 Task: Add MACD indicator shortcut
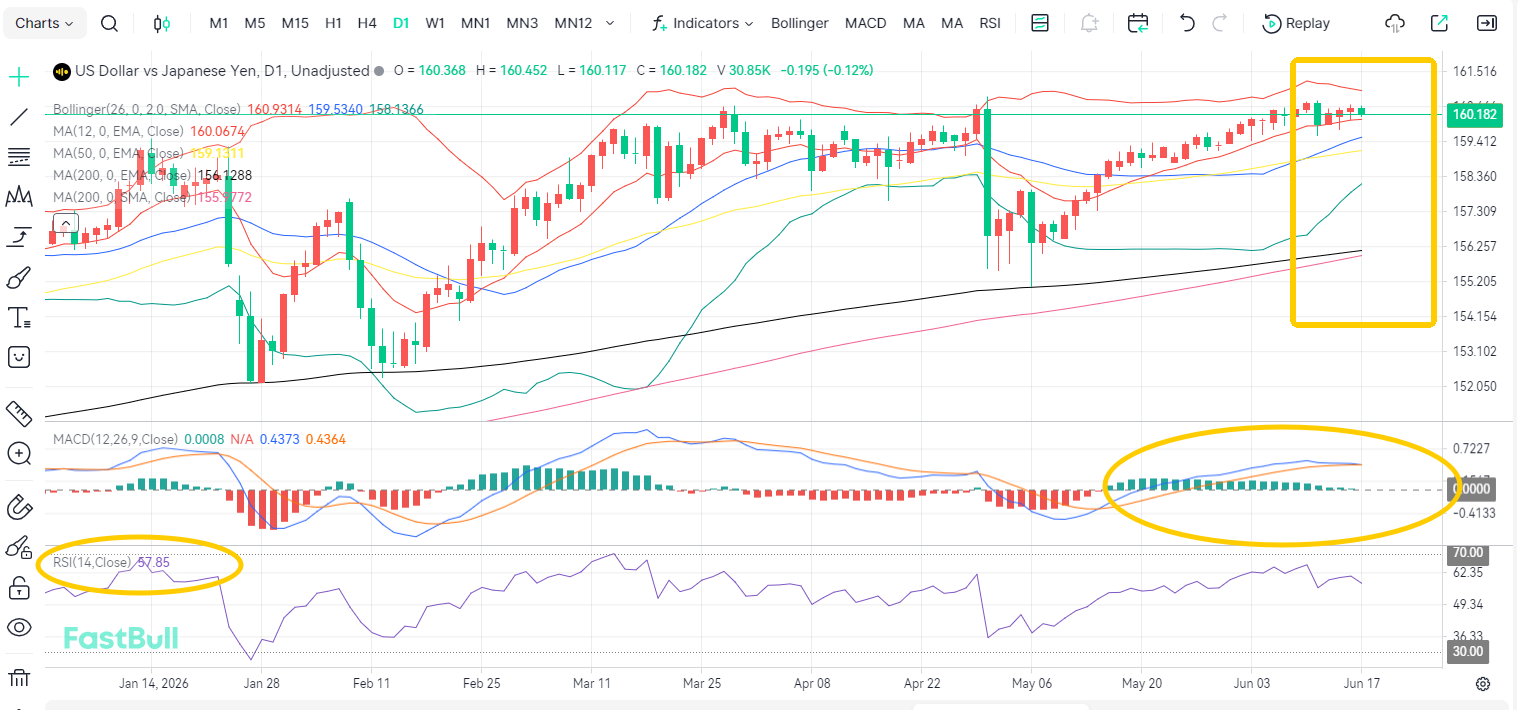(x=865, y=23)
